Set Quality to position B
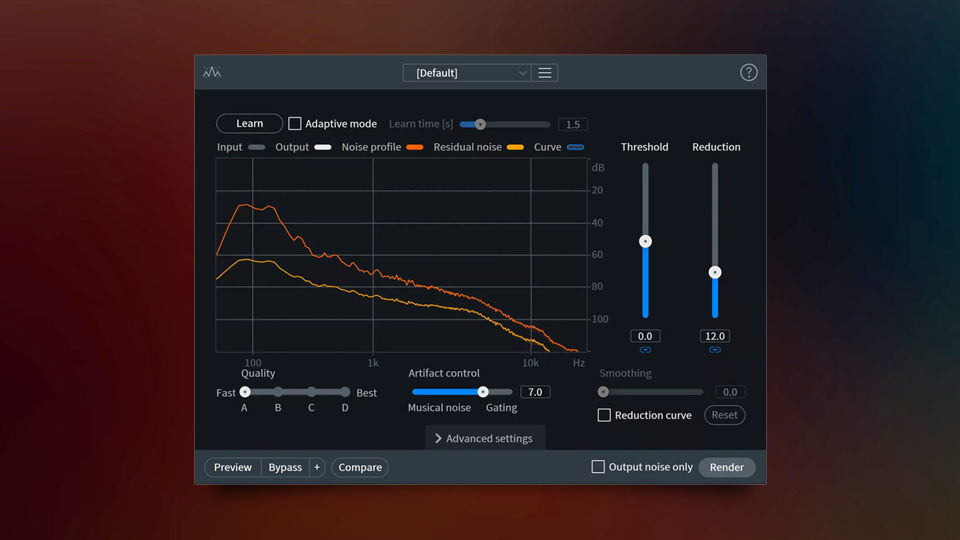 278,392
